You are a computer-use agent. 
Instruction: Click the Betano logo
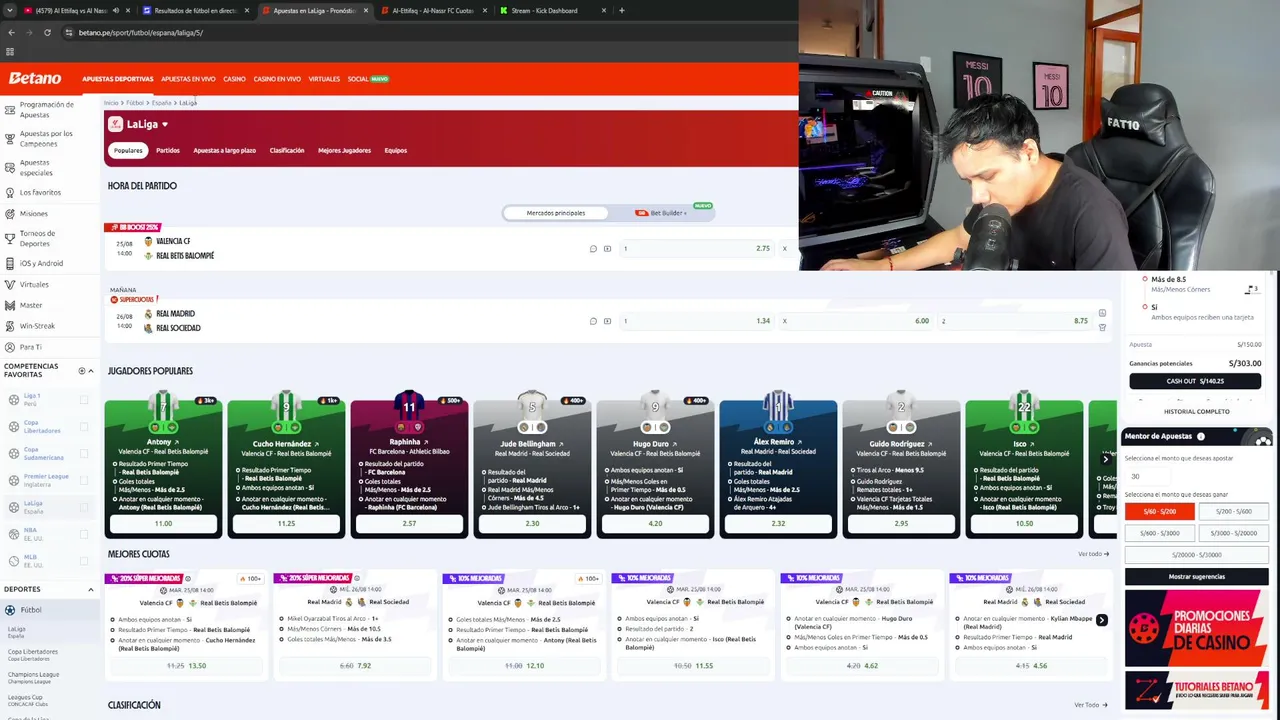[35, 78]
